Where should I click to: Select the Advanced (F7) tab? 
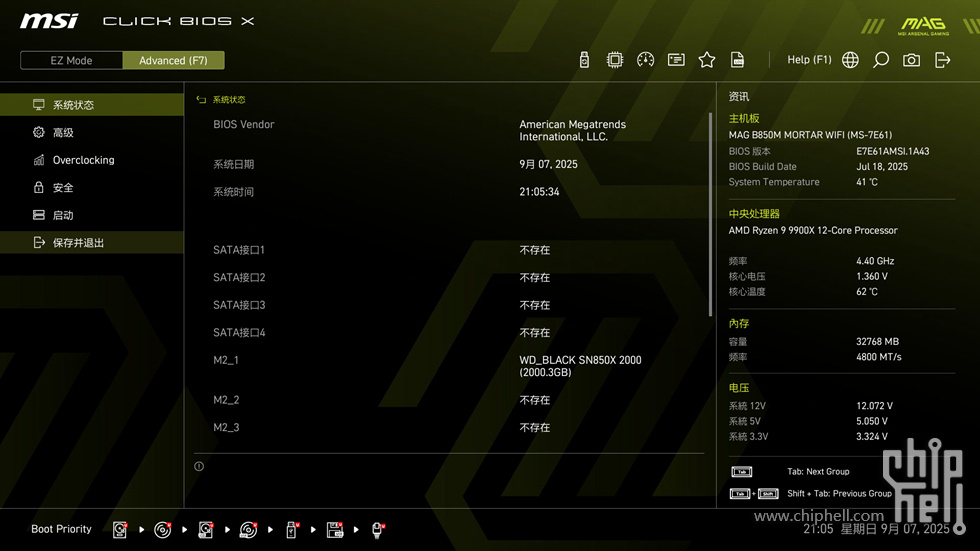[173, 60]
